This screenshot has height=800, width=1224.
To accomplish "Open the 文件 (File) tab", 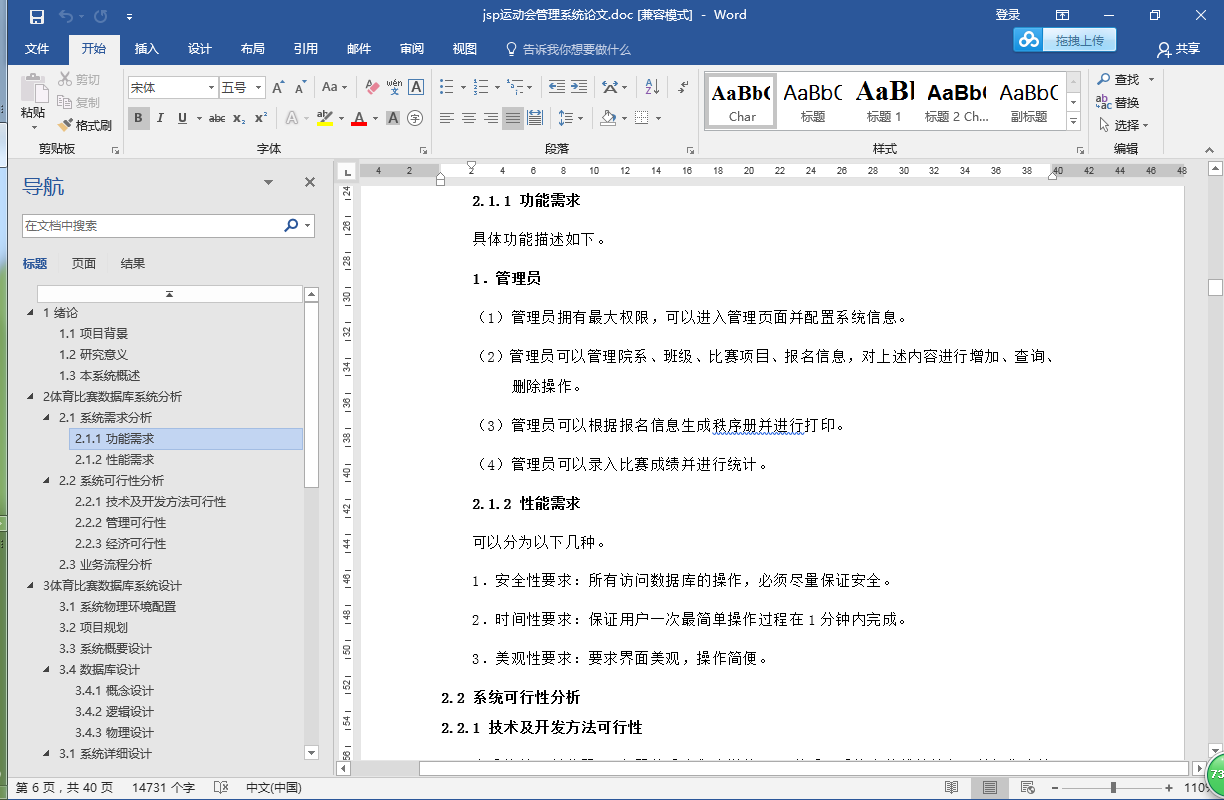I will pyautogui.click(x=37, y=49).
